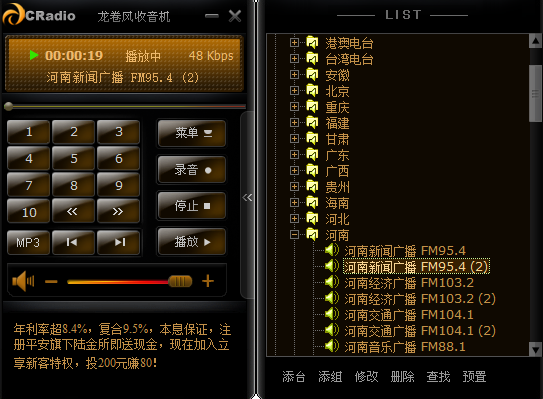Image resolution: width=543 pixels, height=399 pixels.
Task: Click 删除 to delete the station
Action: [x=402, y=376]
